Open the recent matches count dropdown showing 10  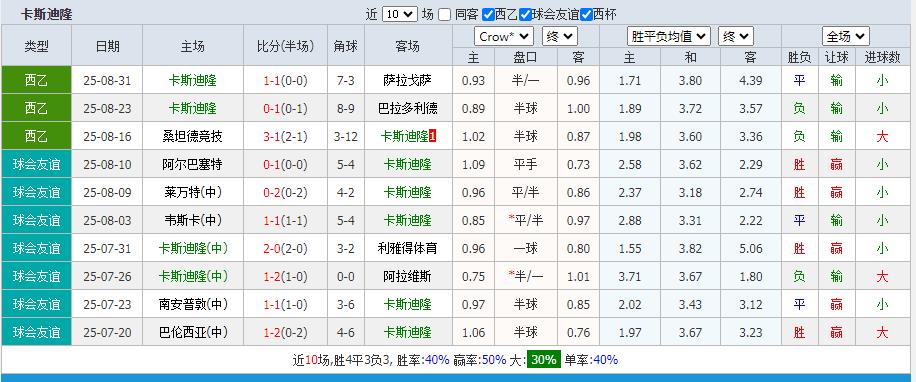(400, 15)
